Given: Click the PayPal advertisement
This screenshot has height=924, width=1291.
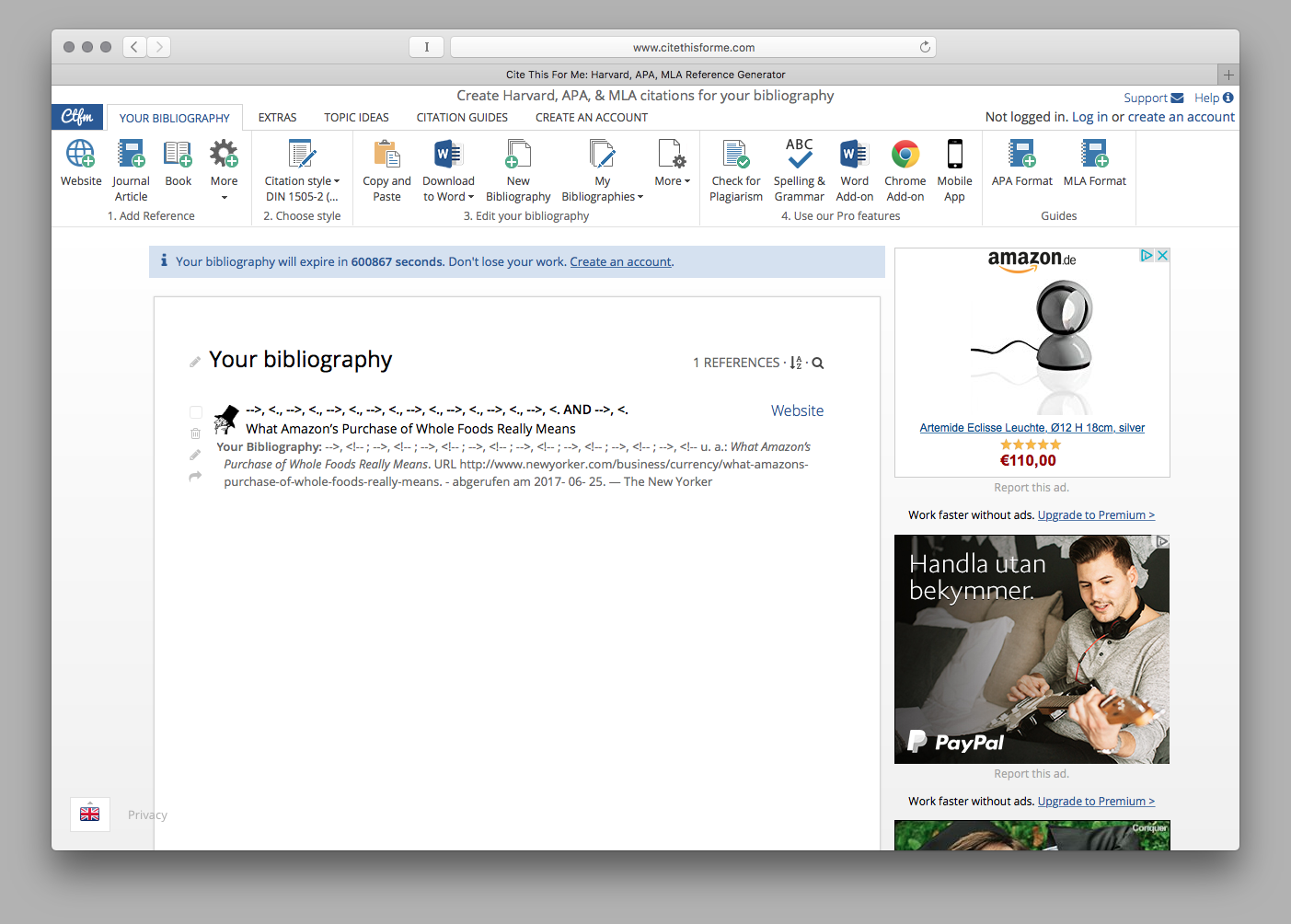Looking at the screenshot, I should pyautogui.click(x=1032, y=649).
